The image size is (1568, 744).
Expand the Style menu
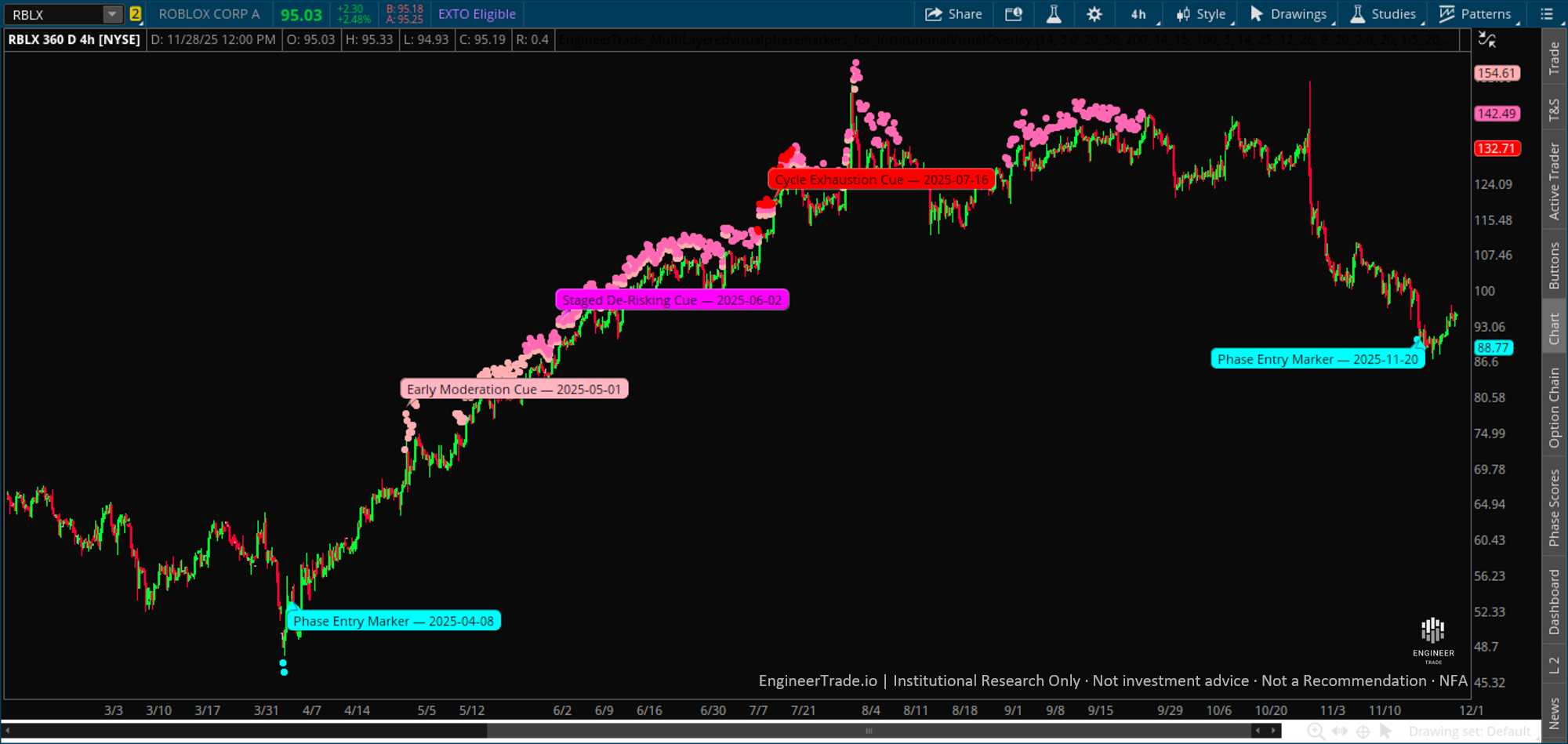1201,14
